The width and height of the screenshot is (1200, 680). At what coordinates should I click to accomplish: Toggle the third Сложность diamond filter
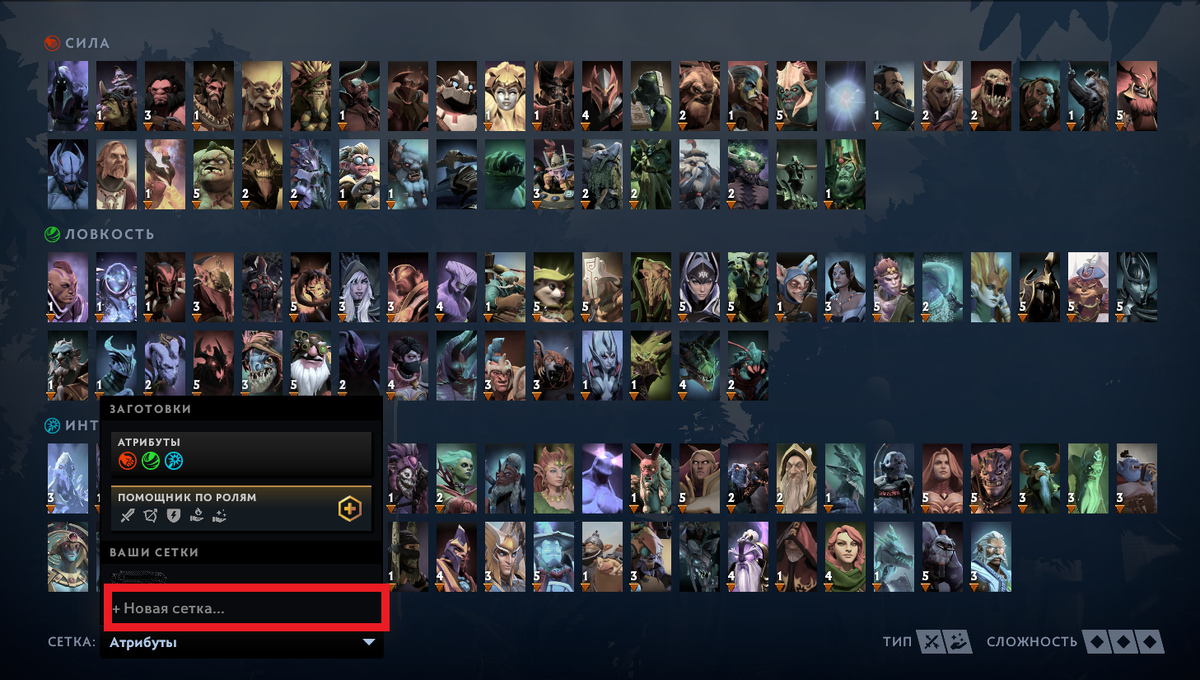[x=1151, y=642]
